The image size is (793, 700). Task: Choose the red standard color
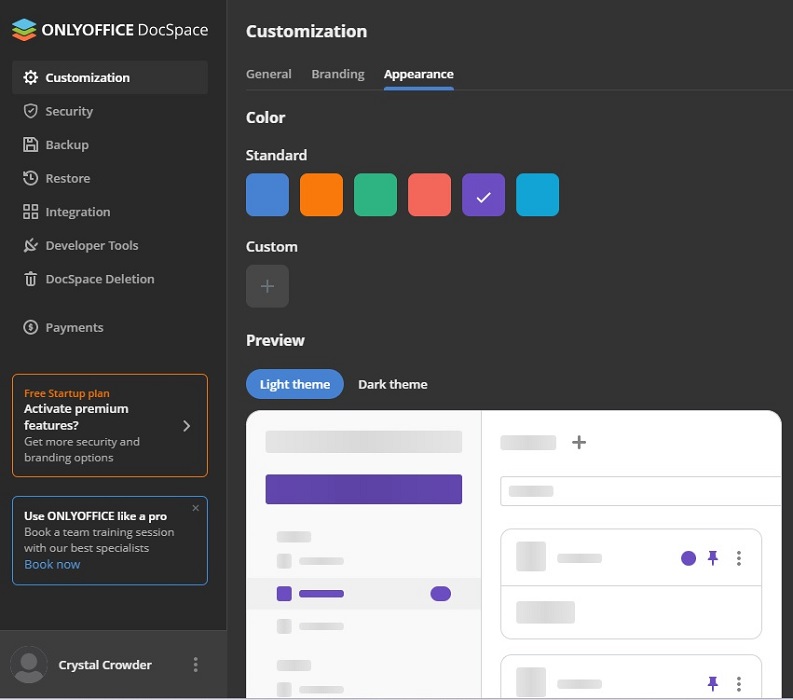point(429,195)
